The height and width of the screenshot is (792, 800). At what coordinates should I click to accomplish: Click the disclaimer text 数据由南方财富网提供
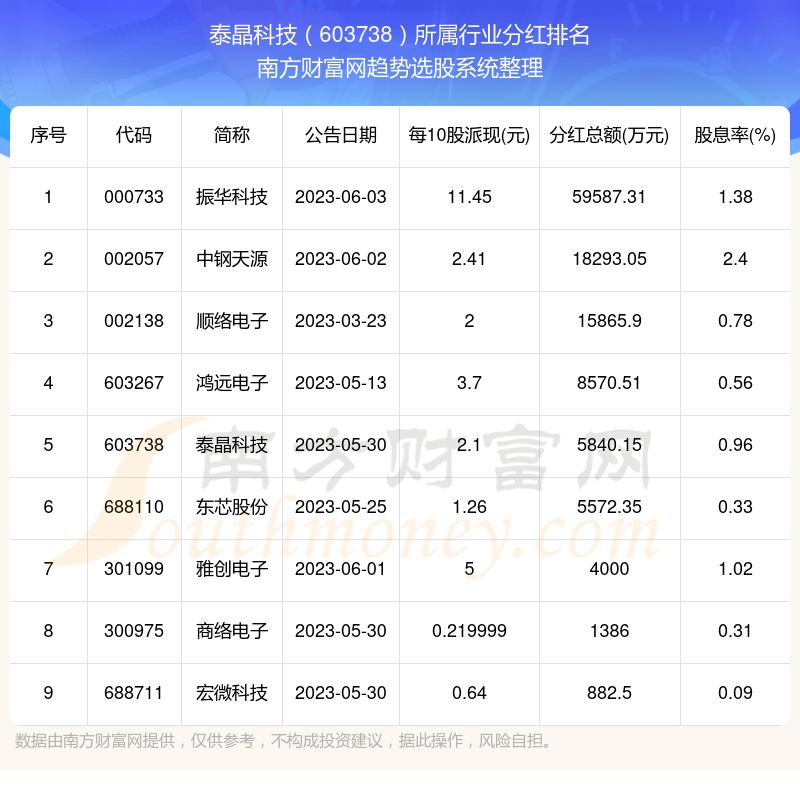click(x=95, y=740)
